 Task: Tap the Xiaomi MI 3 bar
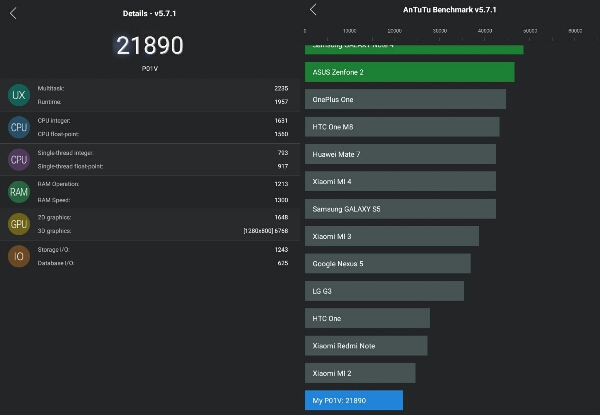[392, 236]
